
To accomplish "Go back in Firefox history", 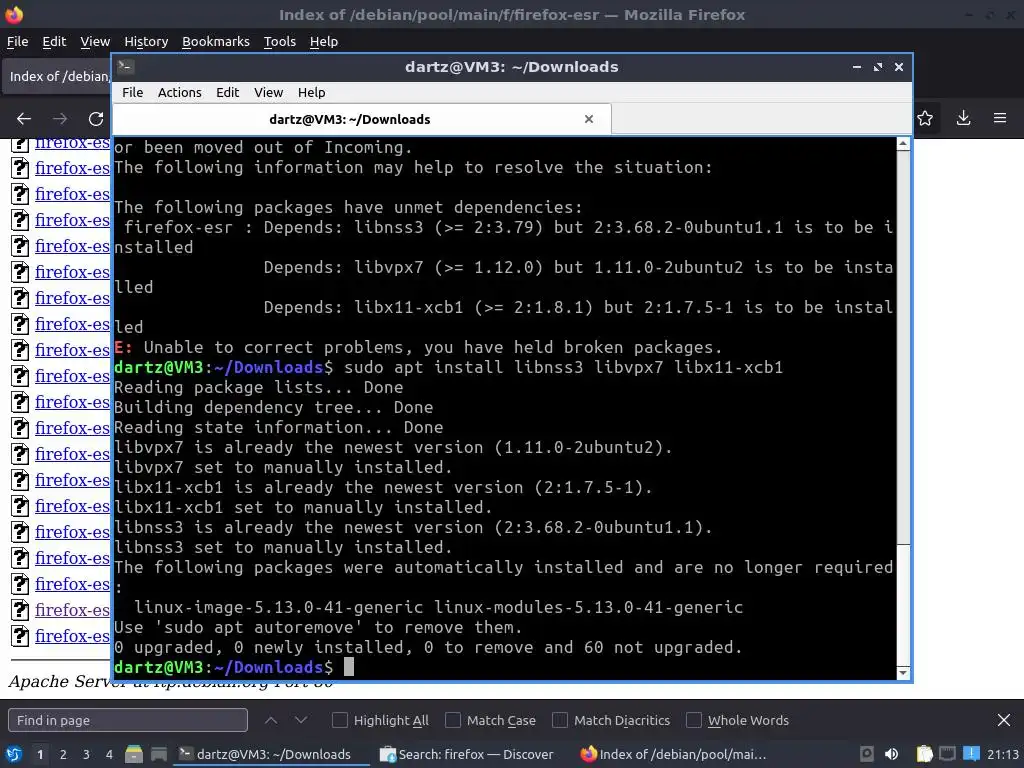I will pyautogui.click(x=24, y=118).
